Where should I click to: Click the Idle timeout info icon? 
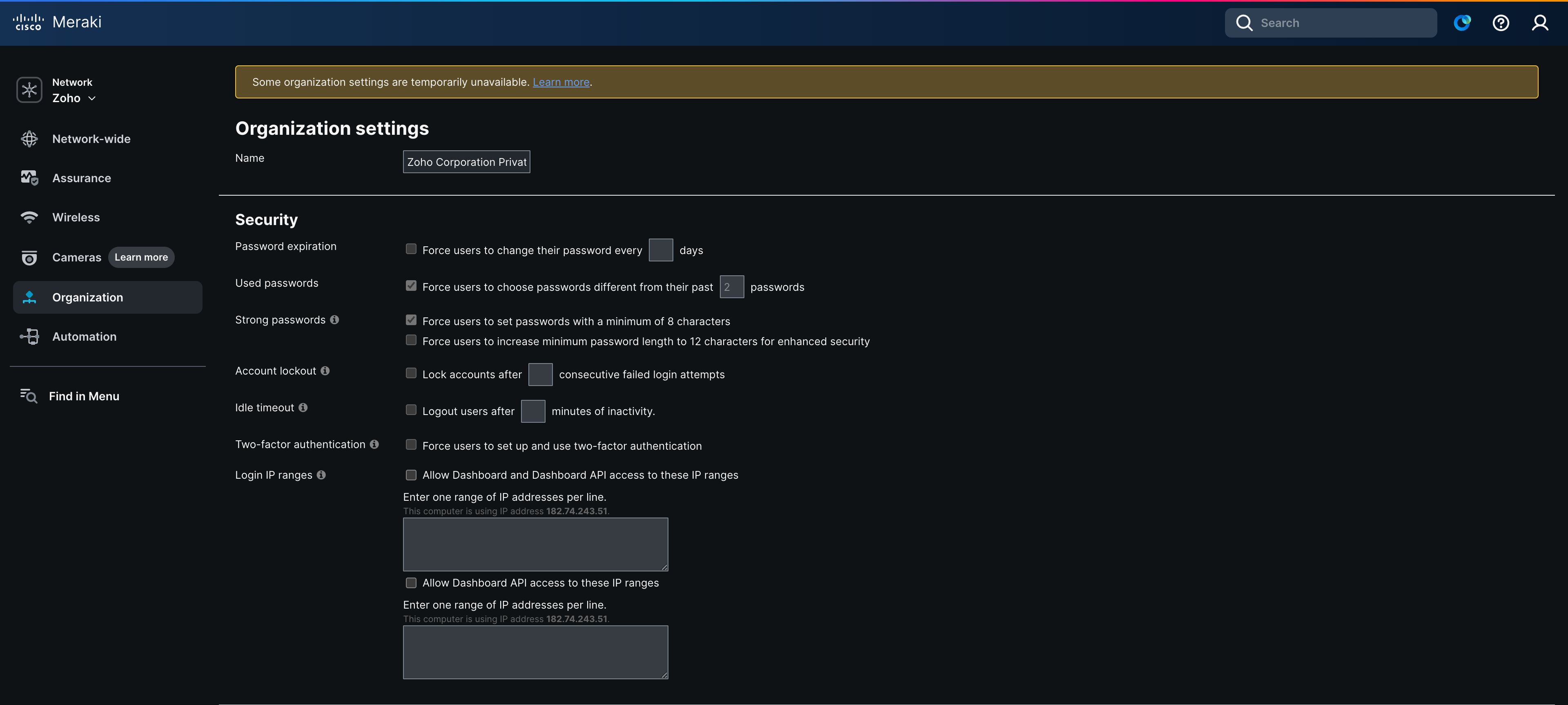coord(303,407)
